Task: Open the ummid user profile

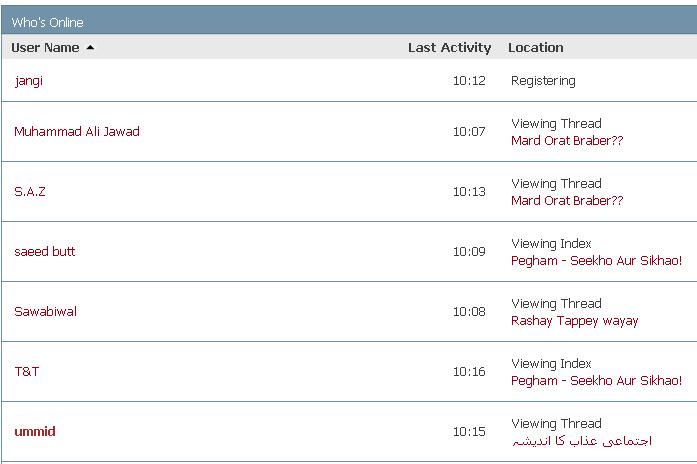Action: click(35, 431)
